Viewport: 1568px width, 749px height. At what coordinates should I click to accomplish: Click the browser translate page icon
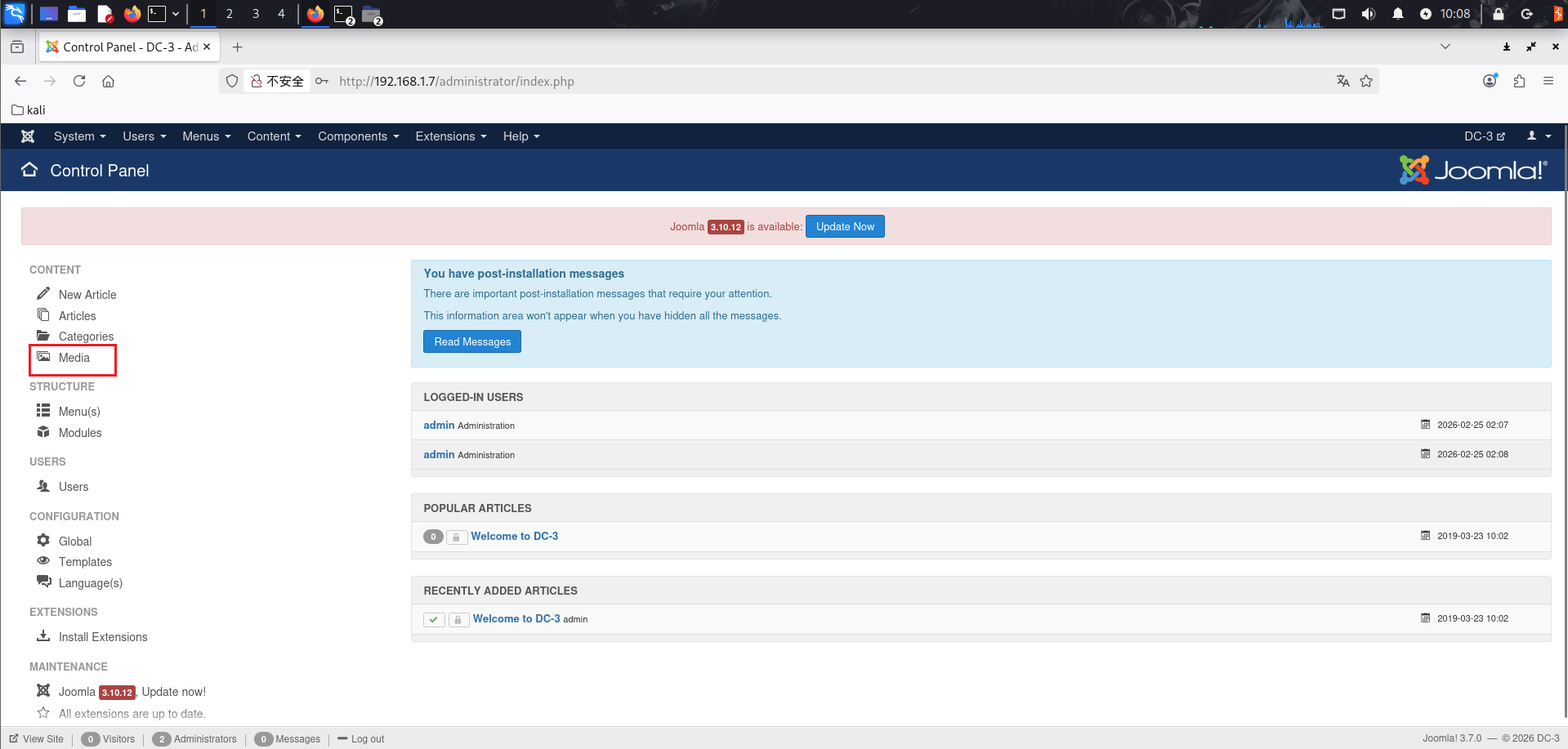1342,81
